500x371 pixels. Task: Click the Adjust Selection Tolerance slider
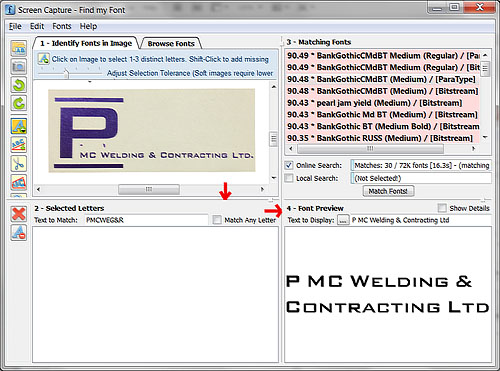(66, 73)
